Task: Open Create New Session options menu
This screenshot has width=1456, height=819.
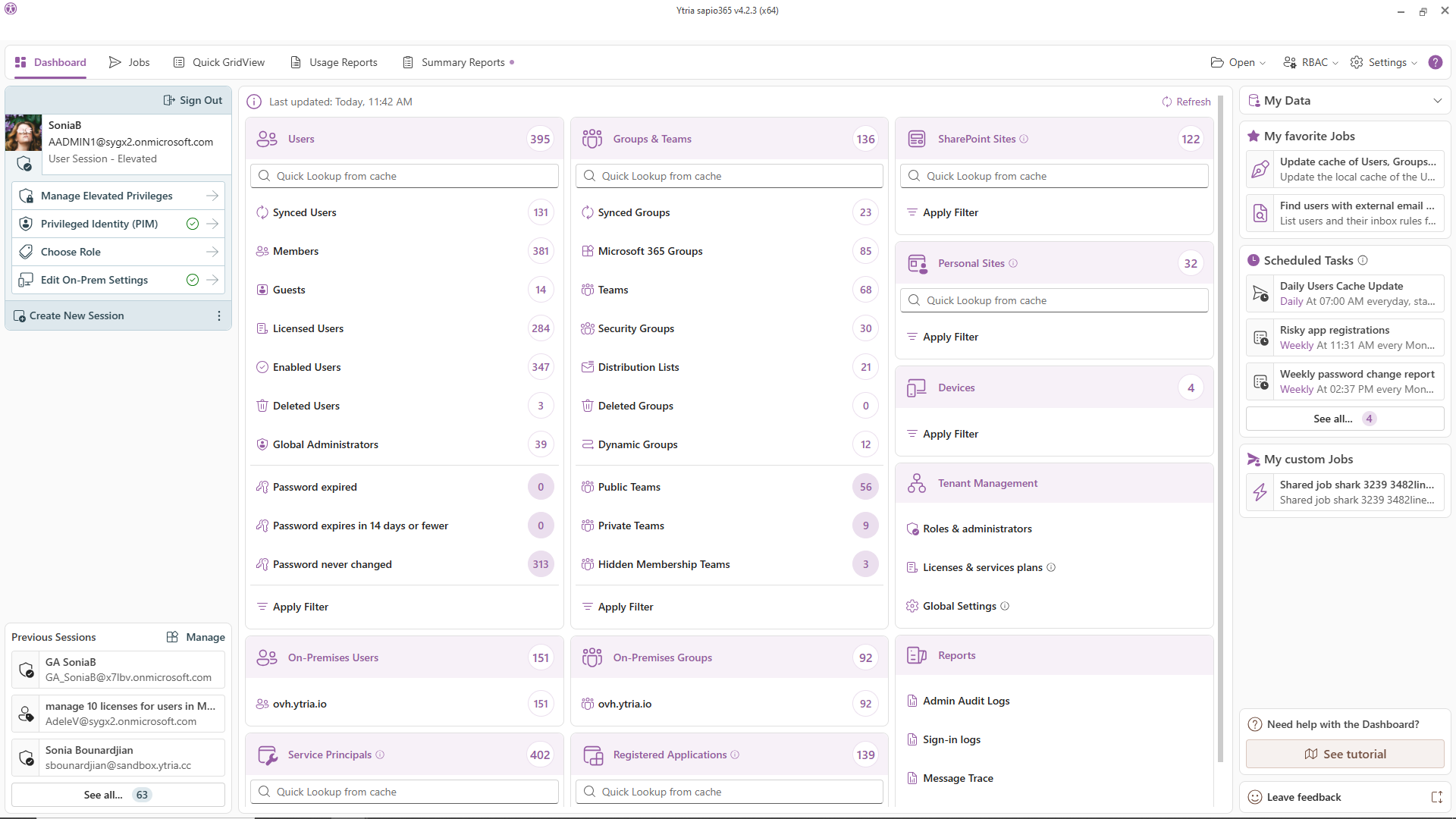Action: click(219, 315)
